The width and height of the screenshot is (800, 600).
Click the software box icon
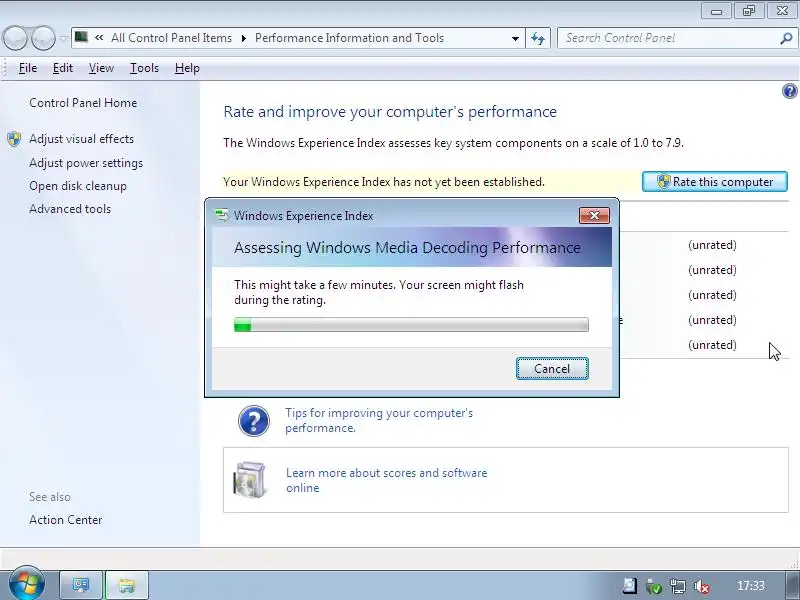point(249,479)
